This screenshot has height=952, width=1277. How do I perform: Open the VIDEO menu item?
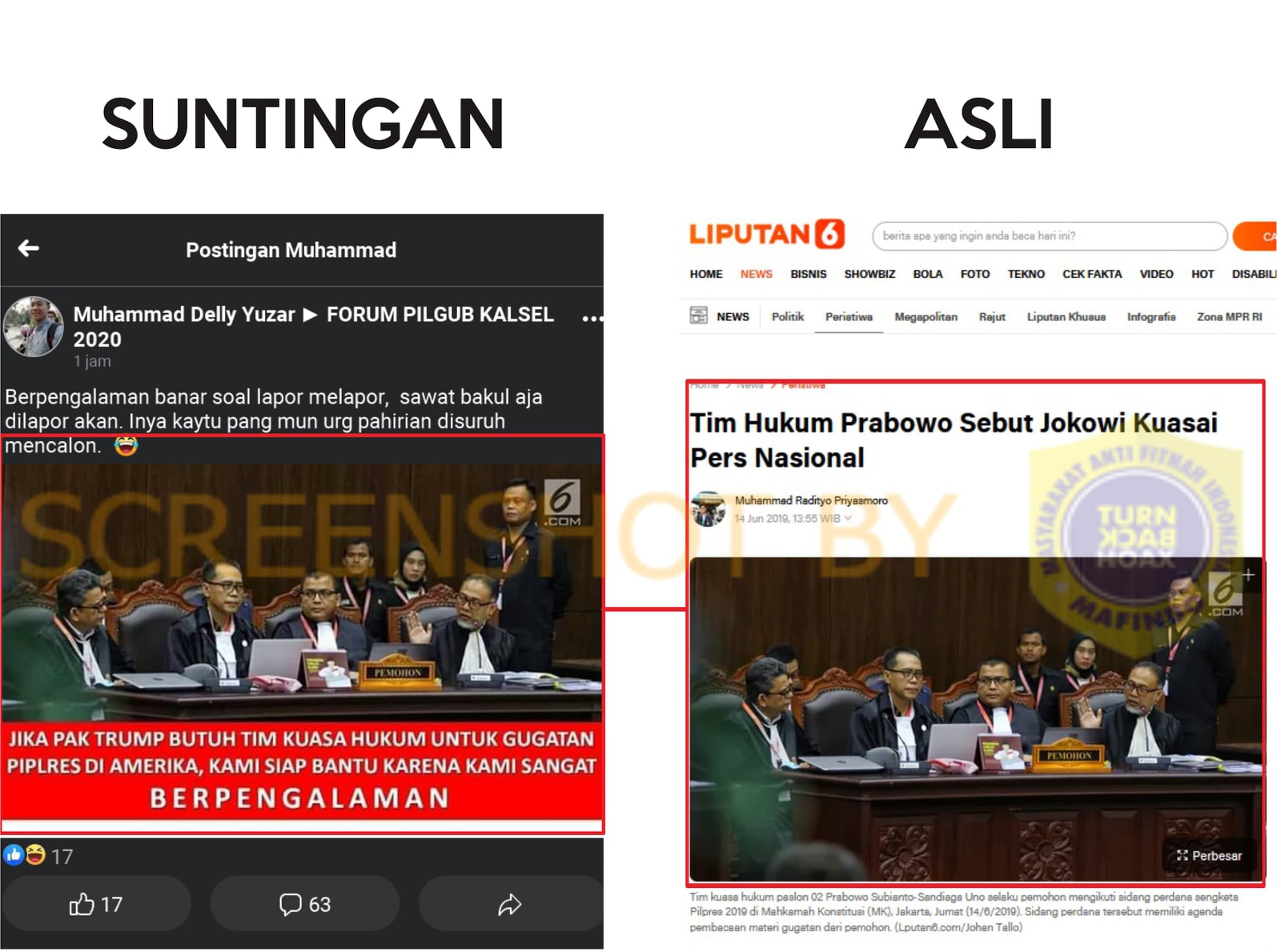coord(1157,274)
